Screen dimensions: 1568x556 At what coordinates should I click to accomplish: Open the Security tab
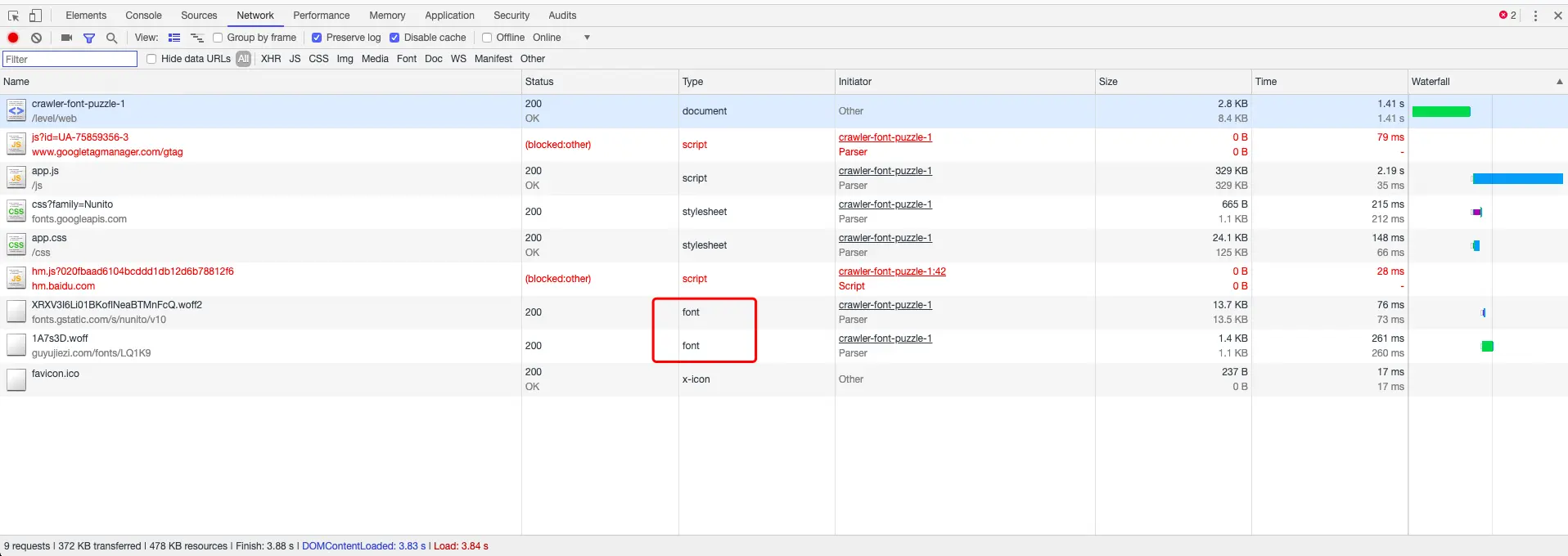[x=511, y=16]
